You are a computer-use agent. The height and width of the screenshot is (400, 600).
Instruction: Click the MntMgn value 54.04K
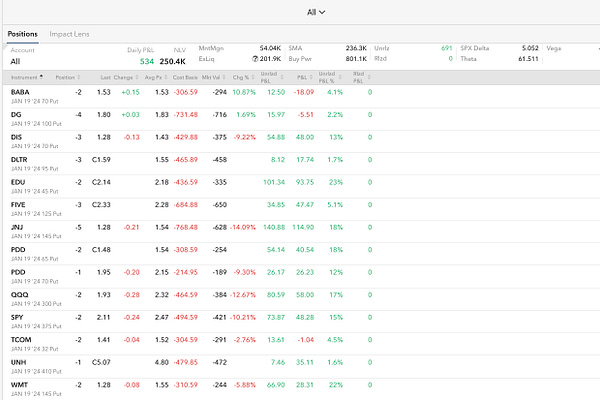(x=270, y=48)
